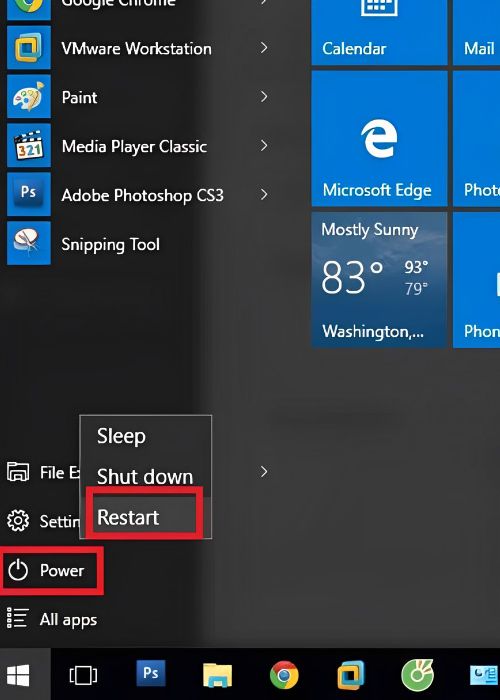Open the Snipping Tool entry
Image resolution: width=500 pixels, height=700 pixels.
[x=136, y=244]
